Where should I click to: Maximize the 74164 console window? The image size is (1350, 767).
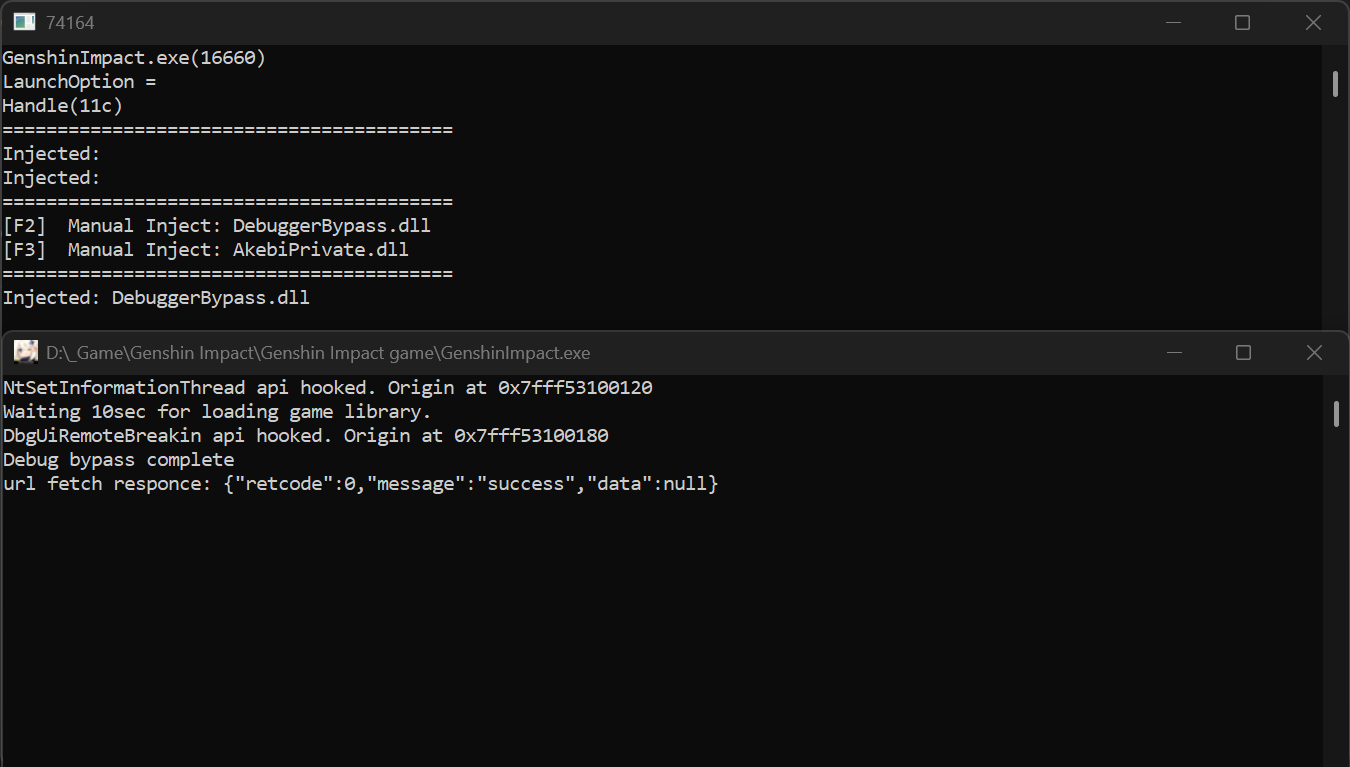(1242, 22)
